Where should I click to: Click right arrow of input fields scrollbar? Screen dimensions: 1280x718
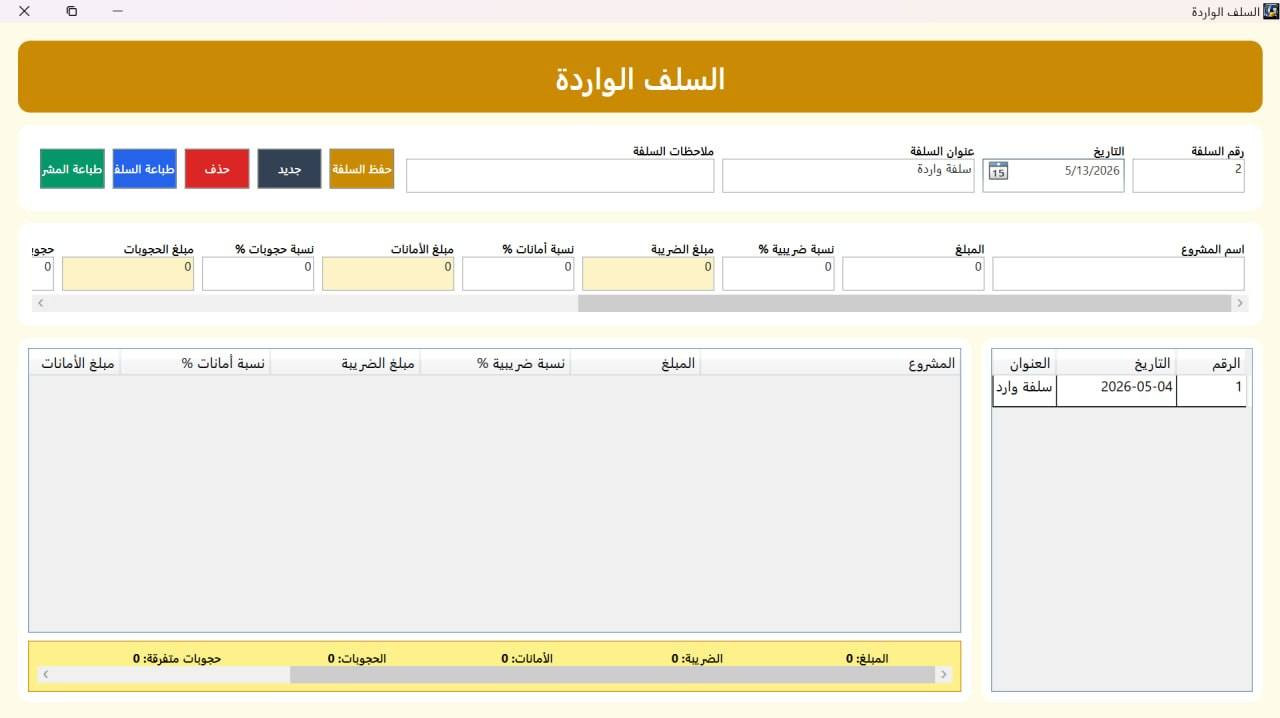pyautogui.click(x=1240, y=303)
